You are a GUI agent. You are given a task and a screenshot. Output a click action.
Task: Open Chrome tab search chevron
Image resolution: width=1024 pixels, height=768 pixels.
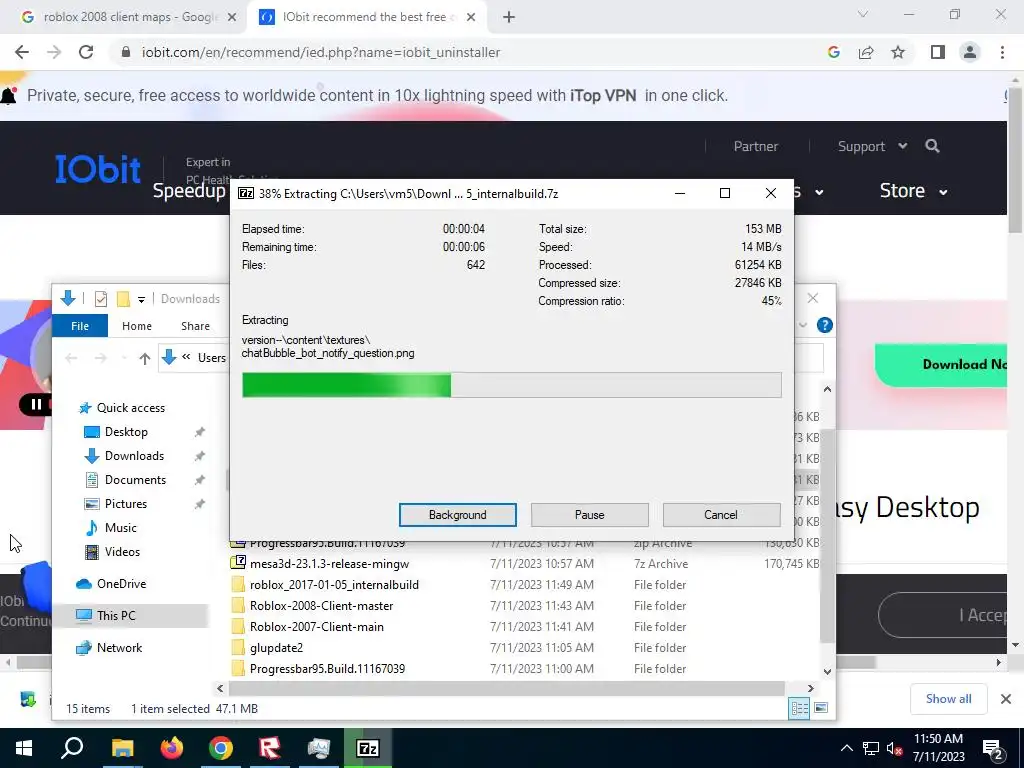863,14
